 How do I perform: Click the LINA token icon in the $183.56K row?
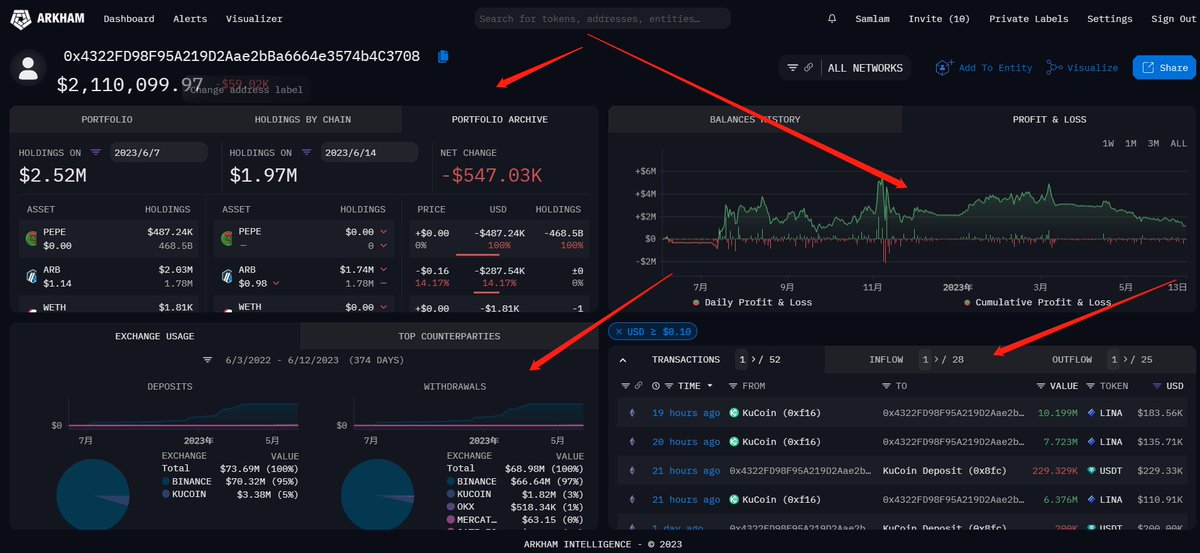click(x=1092, y=413)
